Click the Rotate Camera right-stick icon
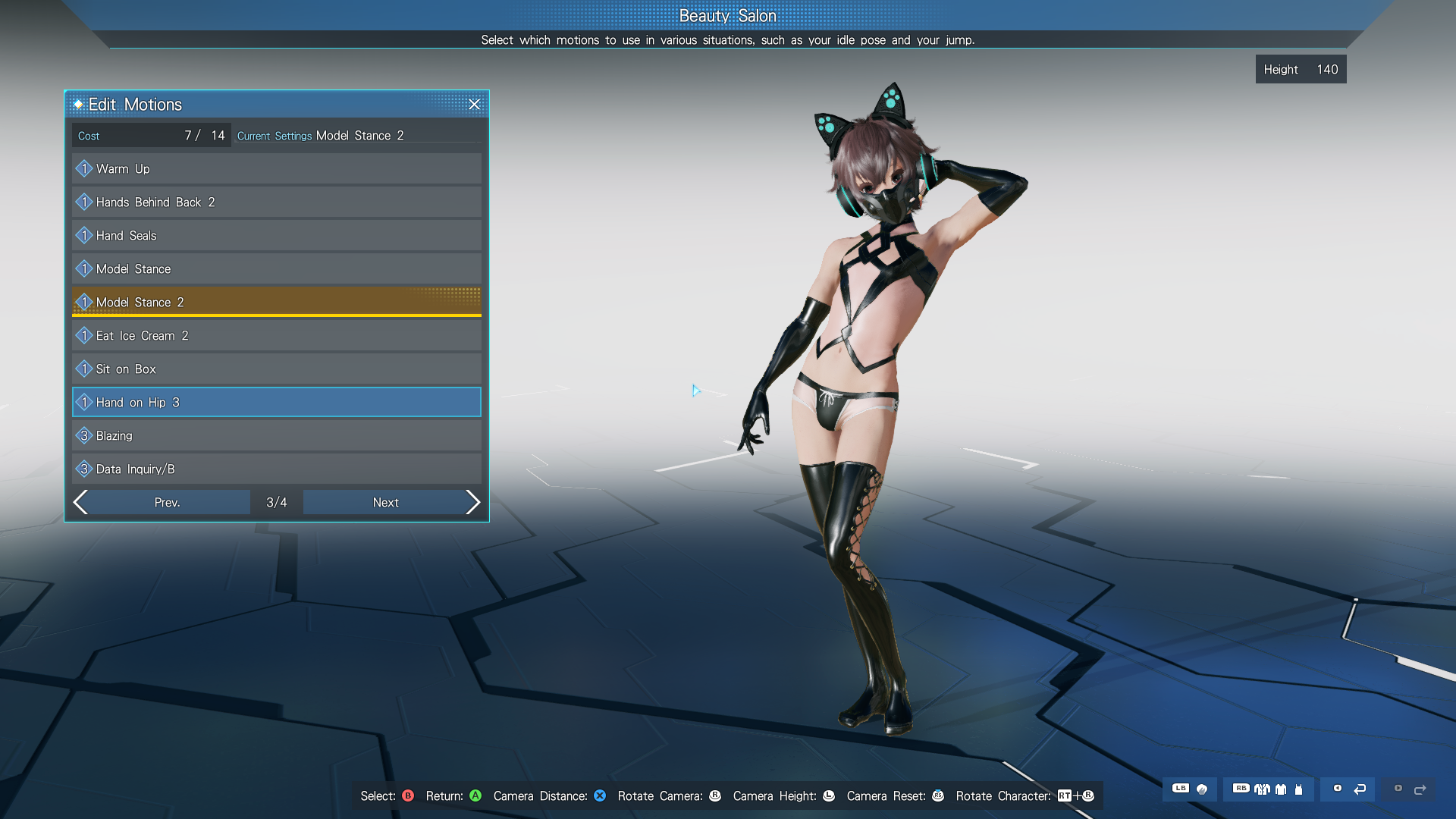Viewport: 1456px width, 819px height. [715, 795]
